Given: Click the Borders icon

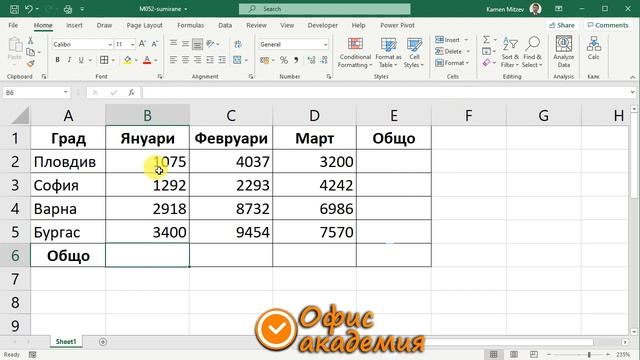Looking at the screenshot, I should point(104,60).
